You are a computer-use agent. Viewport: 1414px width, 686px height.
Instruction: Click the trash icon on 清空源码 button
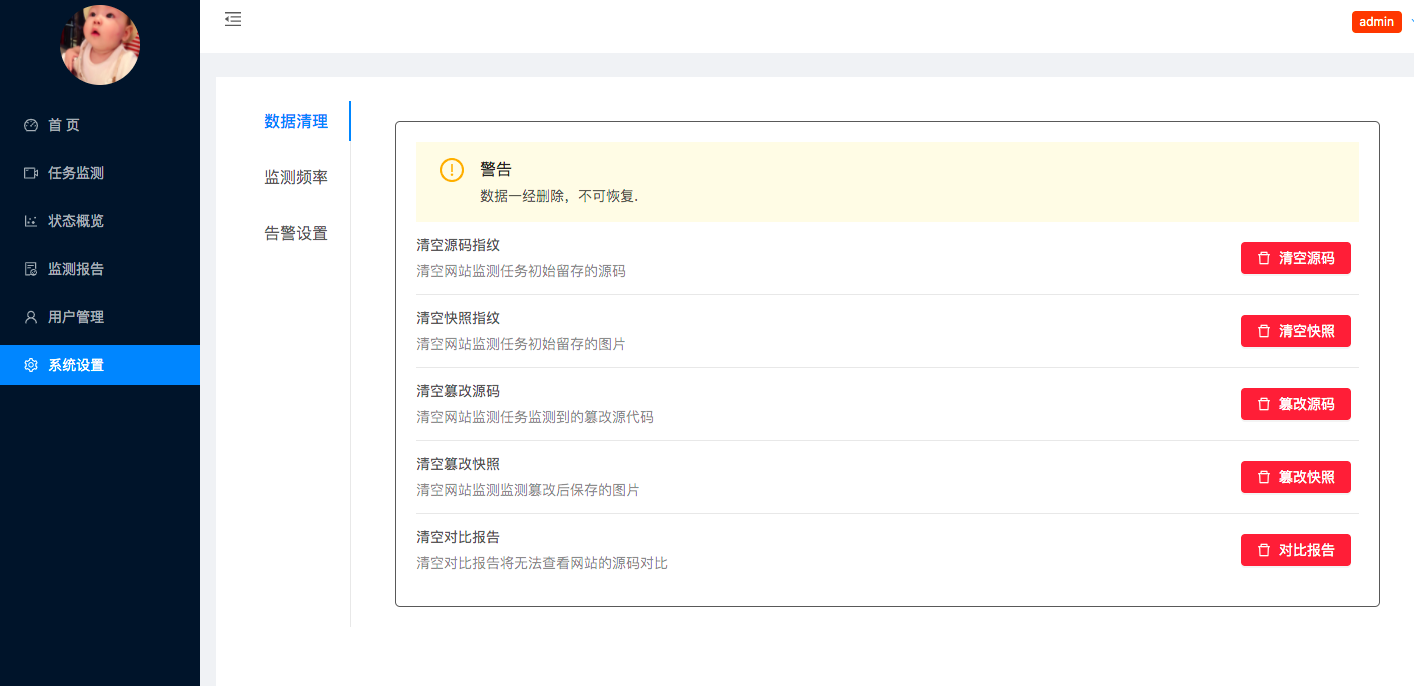click(x=1263, y=257)
